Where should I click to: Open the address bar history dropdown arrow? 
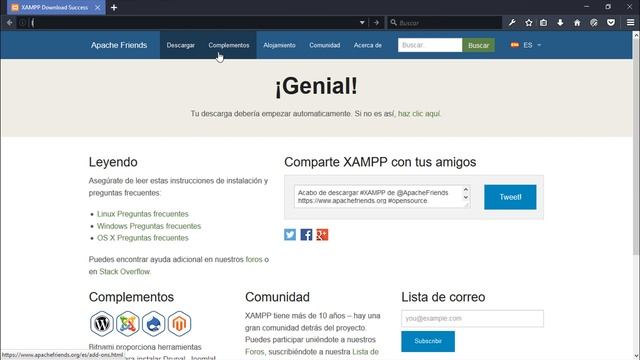point(362,23)
